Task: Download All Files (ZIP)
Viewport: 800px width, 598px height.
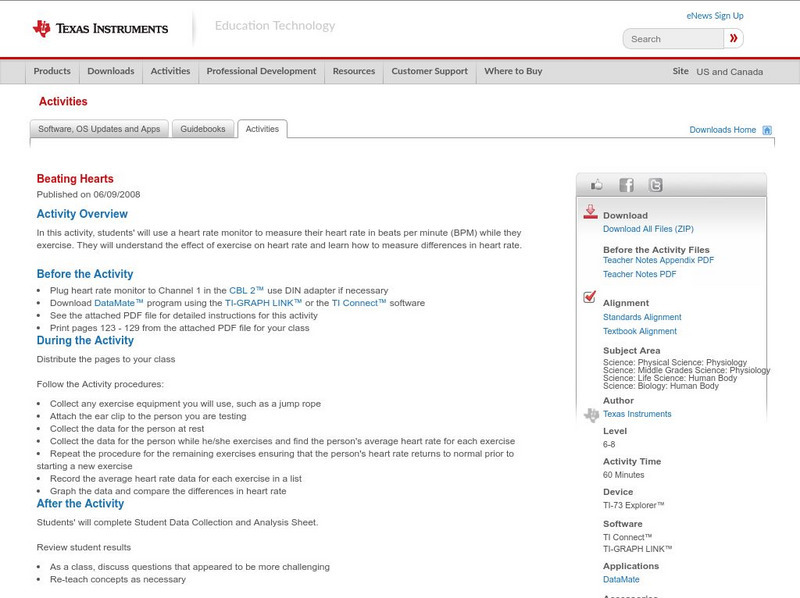Action: coord(648,229)
